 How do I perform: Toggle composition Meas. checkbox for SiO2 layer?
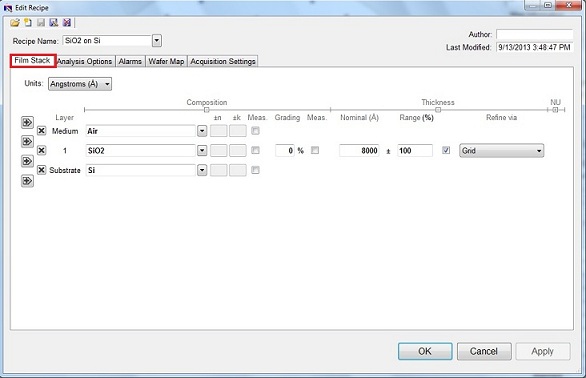[255, 150]
